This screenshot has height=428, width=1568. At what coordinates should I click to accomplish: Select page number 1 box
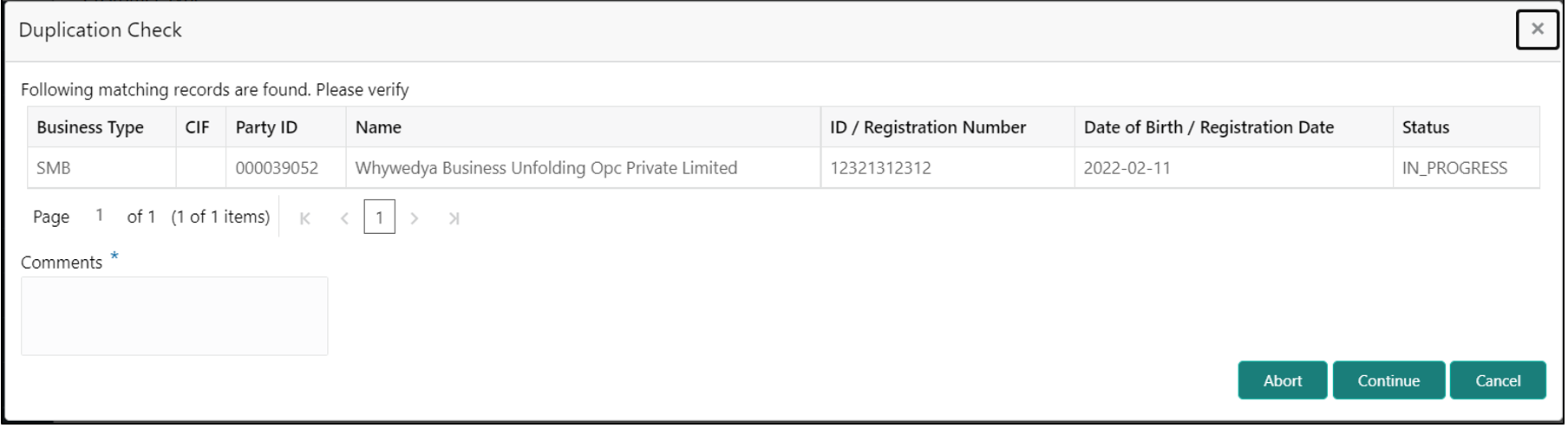click(x=379, y=217)
